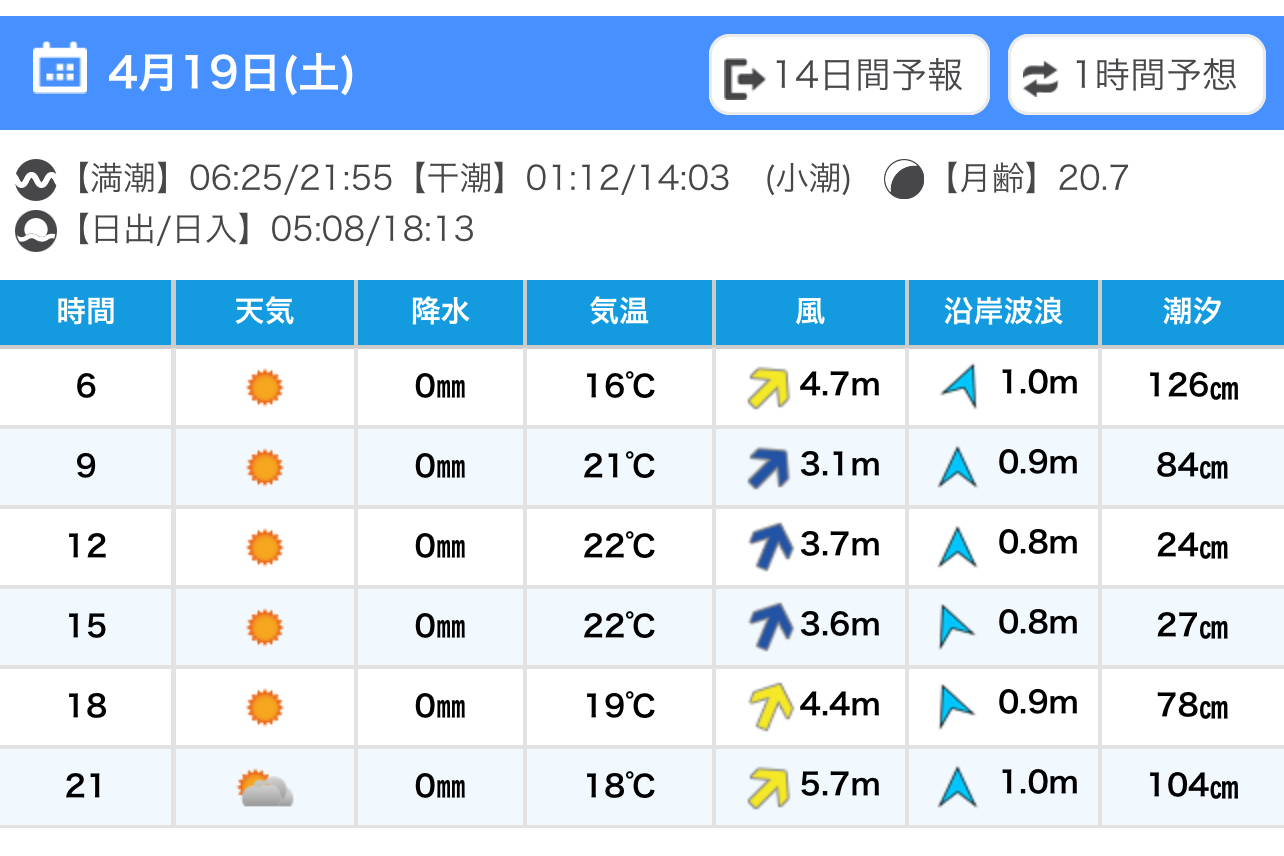Image resolution: width=1284 pixels, height=856 pixels.
Task: Select the 降水 column header
Action: pyautogui.click(x=440, y=312)
